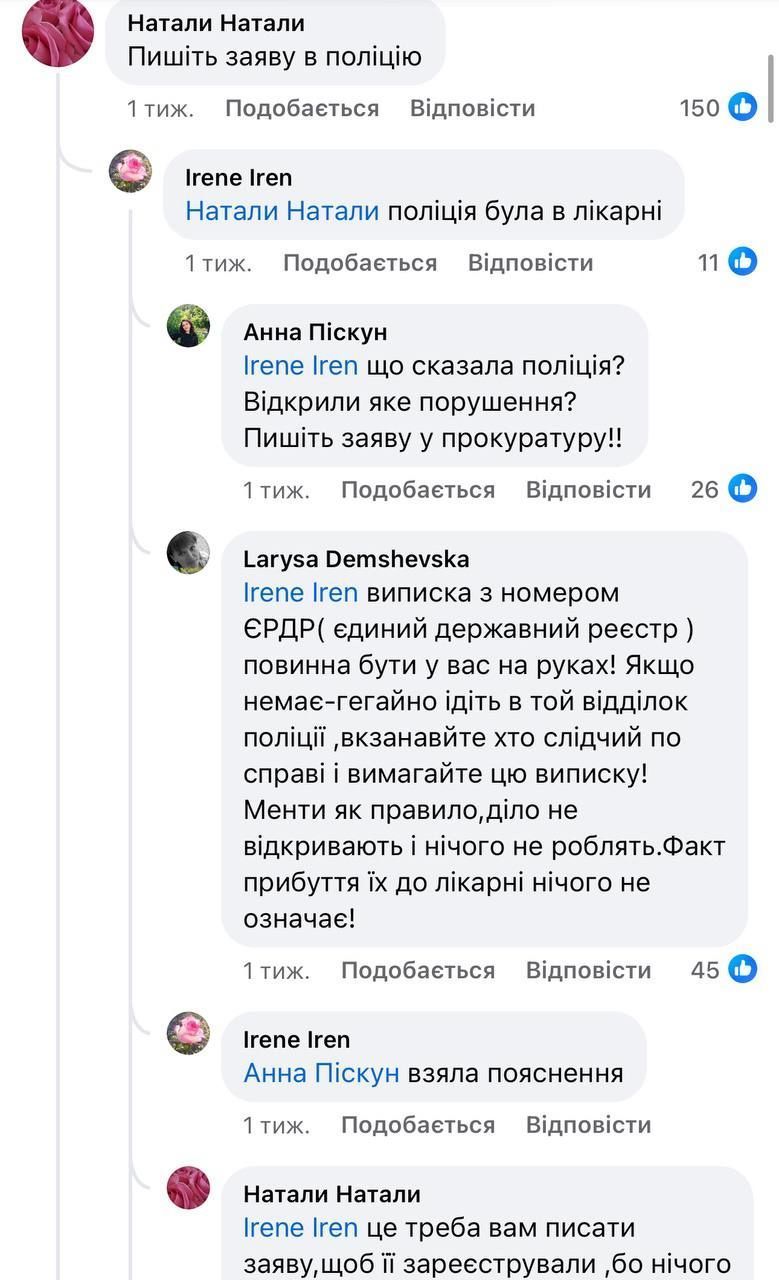Open Larysa Demshevska's profile avatar
This screenshot has height=1280, width=779.
point(188,552)
